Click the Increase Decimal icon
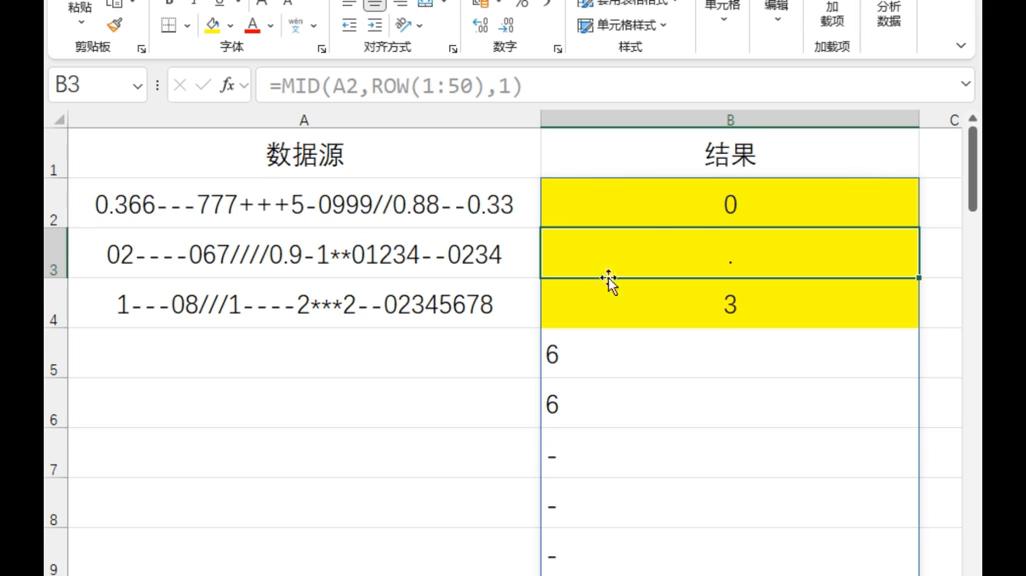This screenshot has height=576, width=1026. pos(479,24)
